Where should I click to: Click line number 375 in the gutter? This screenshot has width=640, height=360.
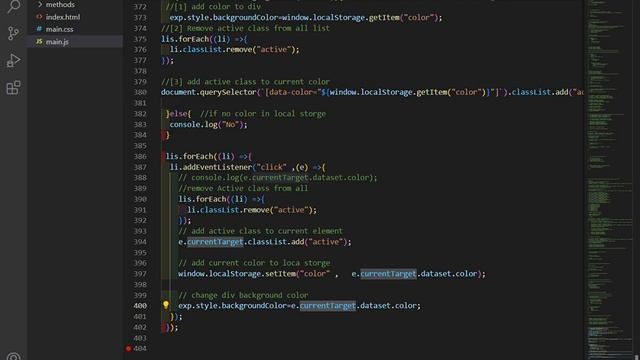tap(140, 39)
